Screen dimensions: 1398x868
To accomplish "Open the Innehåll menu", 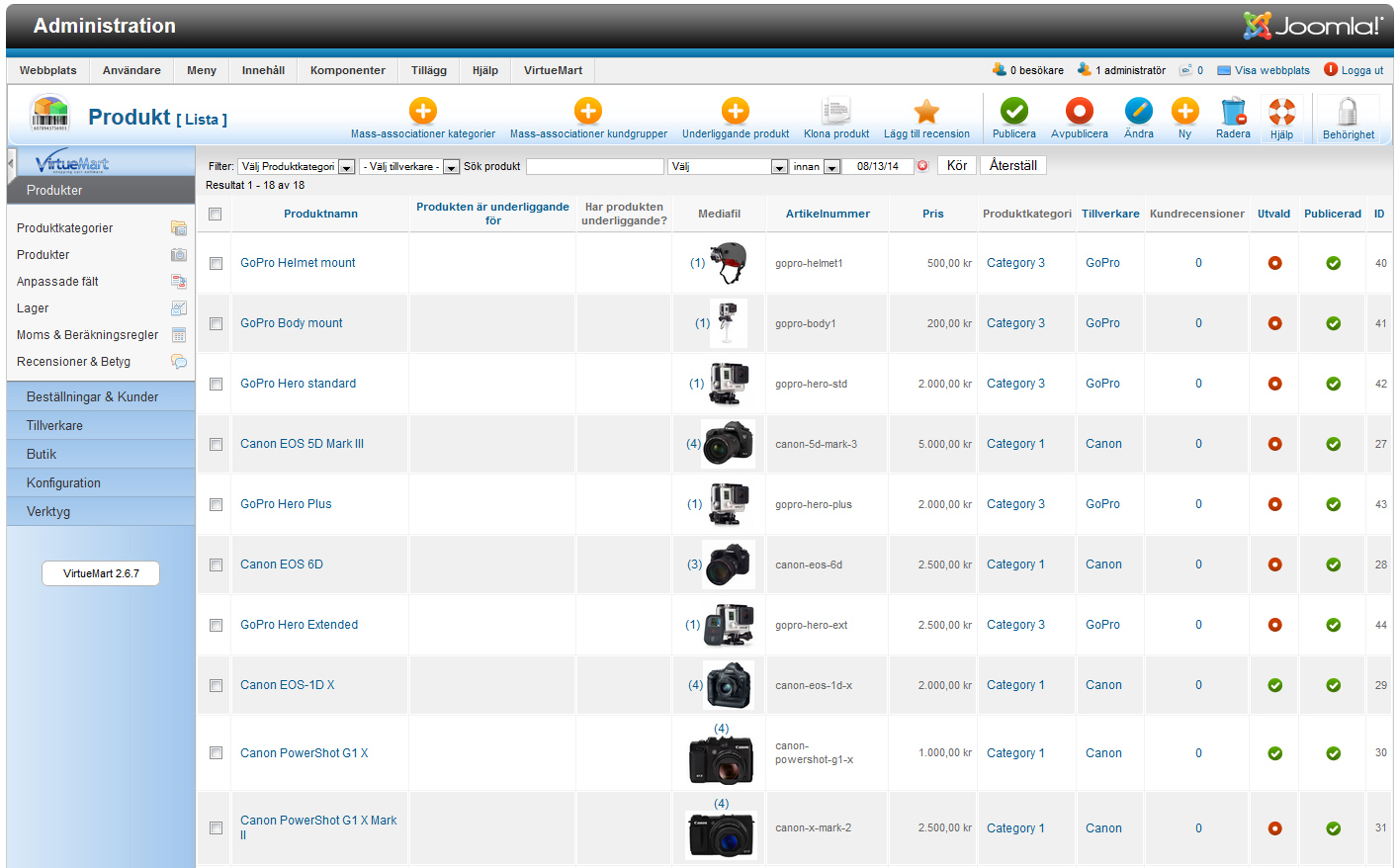I will pyautogui.click(x=263, y=70).
